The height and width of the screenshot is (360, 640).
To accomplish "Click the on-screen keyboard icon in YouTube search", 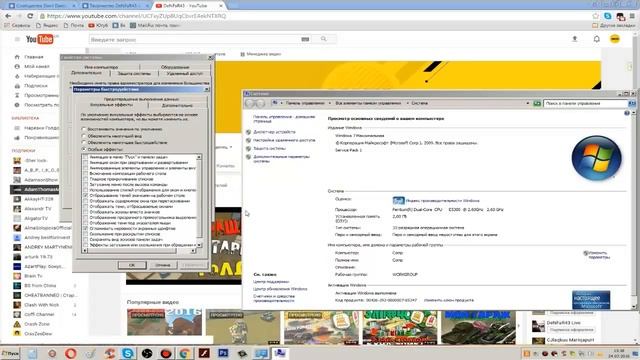I will click(305, 39).
